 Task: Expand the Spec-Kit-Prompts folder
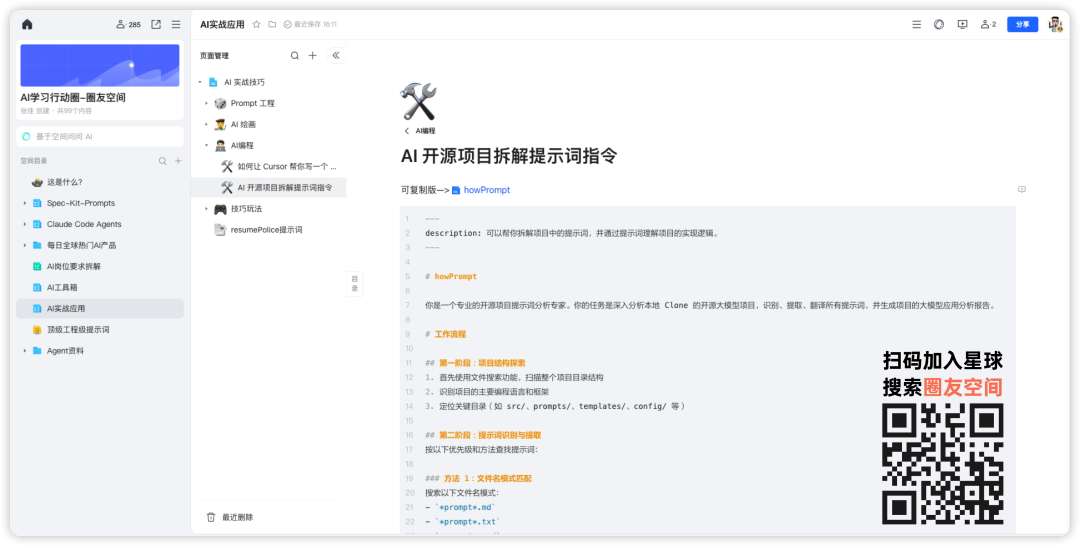click(25, 203)
